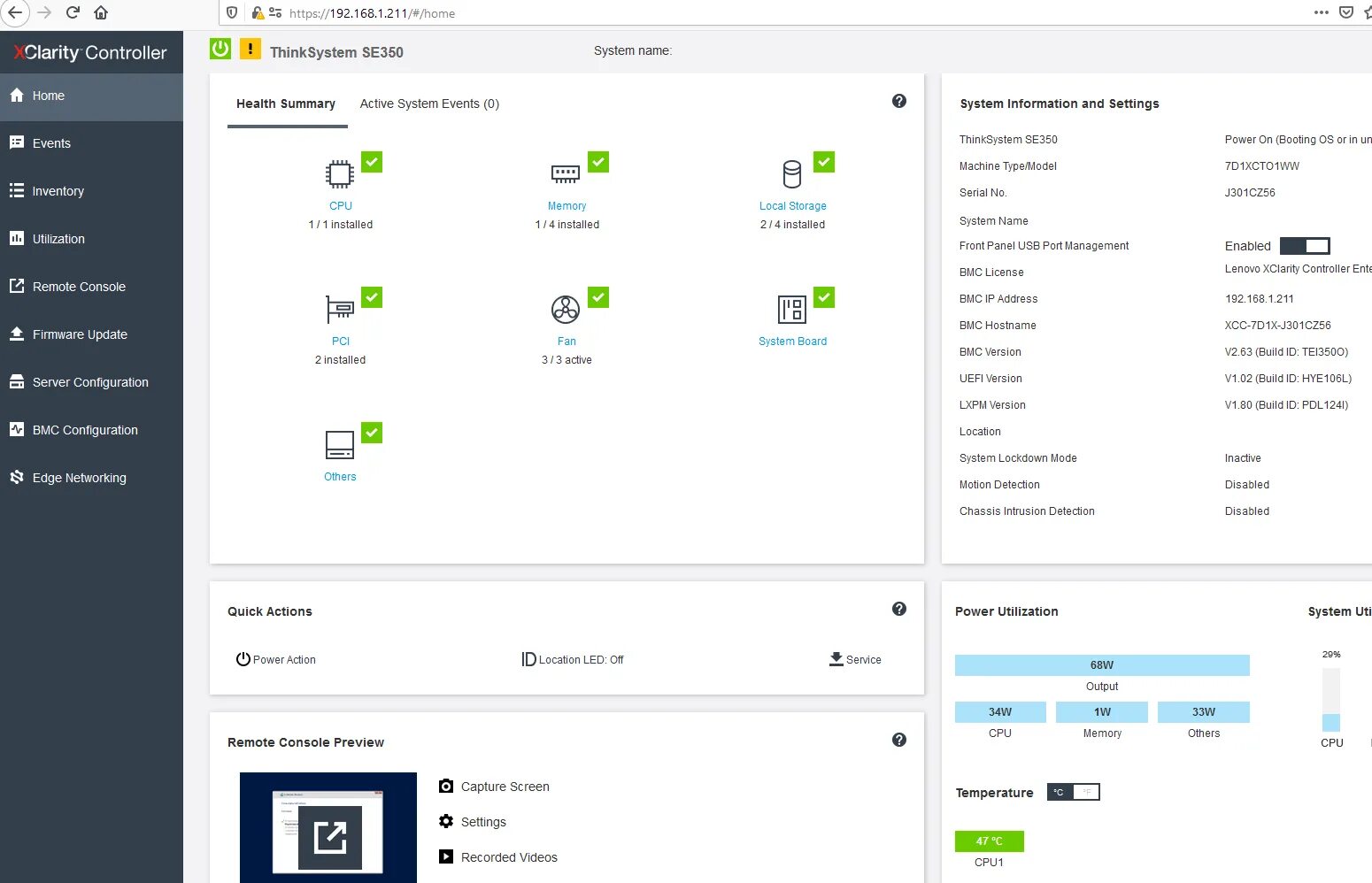Open Inventory in sidebar

point(91,191)
